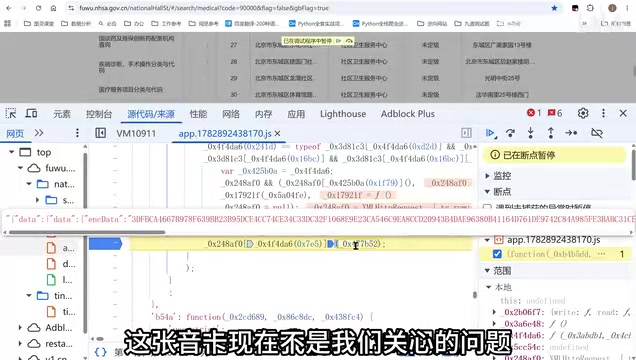The height and width of the screenshot is (360, 636).
Task: Collapse the fuwu domain tree node
Action: [x=20, y=168]
